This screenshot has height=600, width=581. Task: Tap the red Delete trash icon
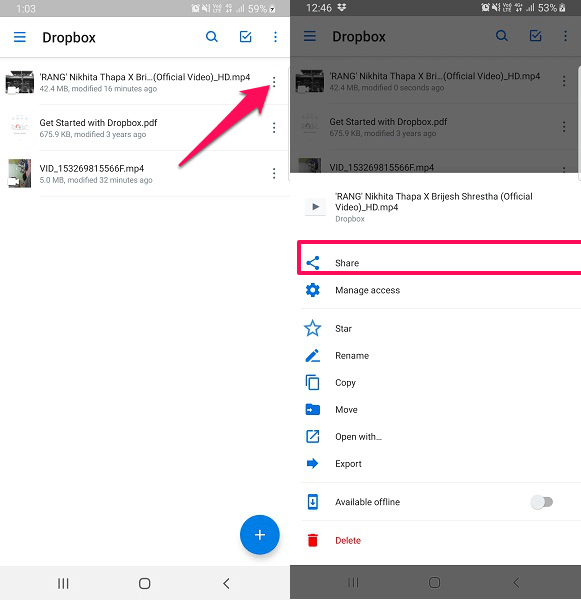pyautogui.click(x=313, y=540)
